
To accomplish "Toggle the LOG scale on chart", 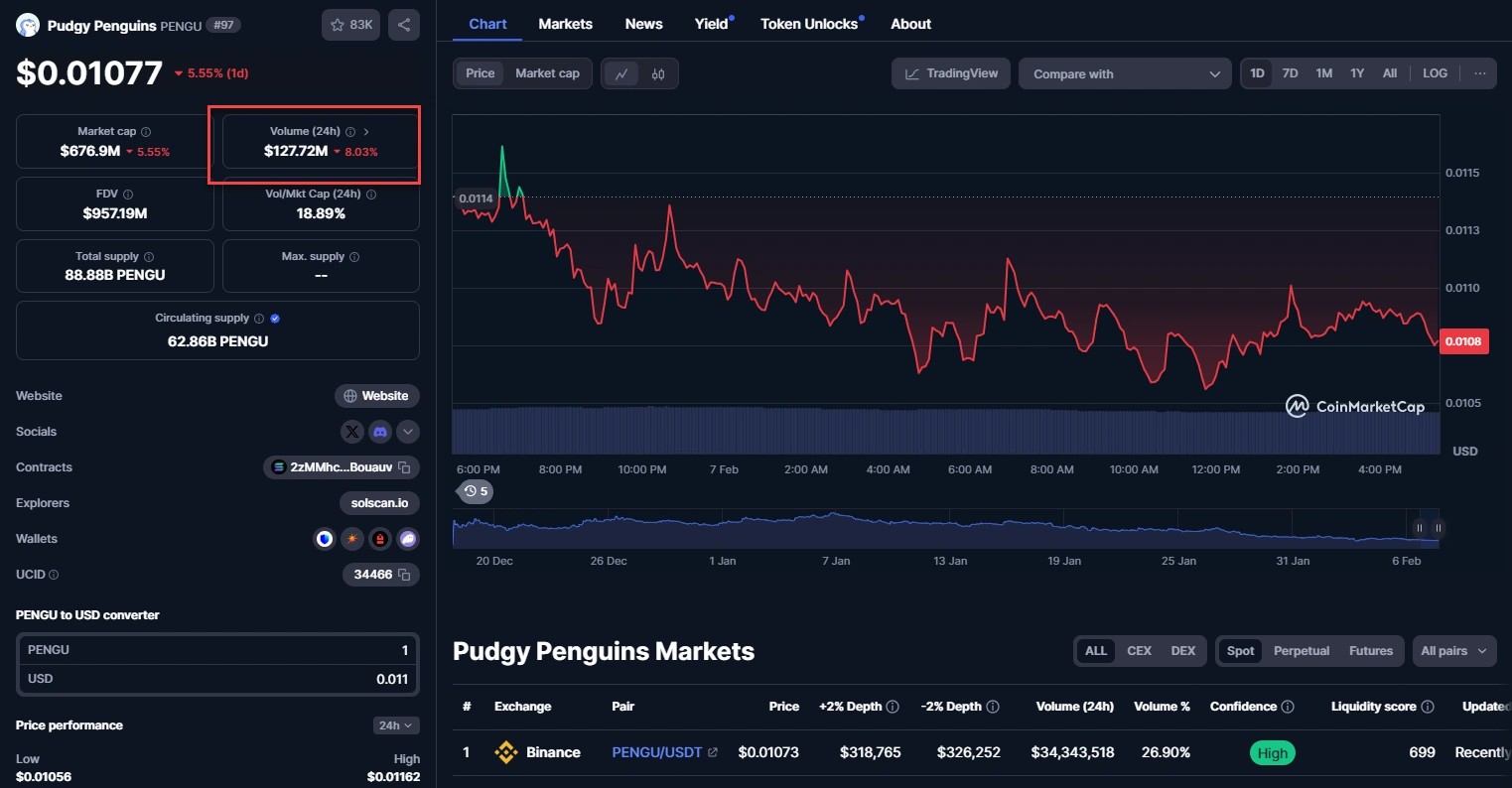I will point(1435,73).
